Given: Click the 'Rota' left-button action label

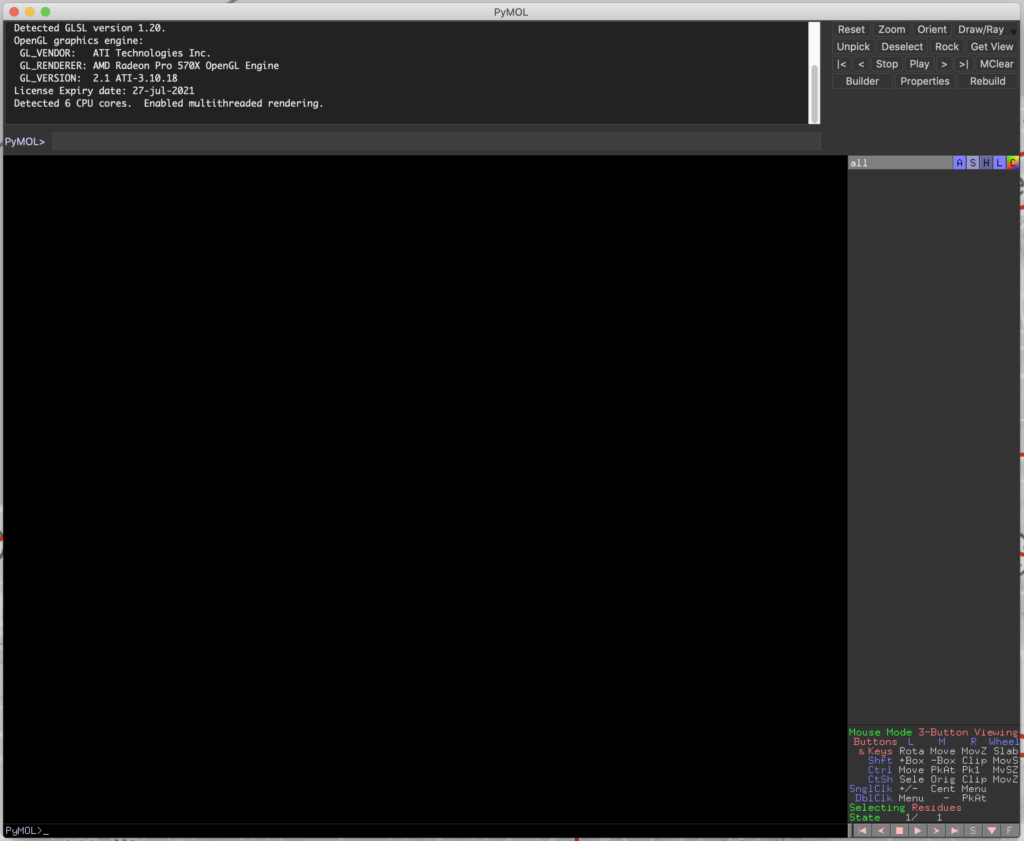Looking at the screenshot, I should tap(911, 752).
